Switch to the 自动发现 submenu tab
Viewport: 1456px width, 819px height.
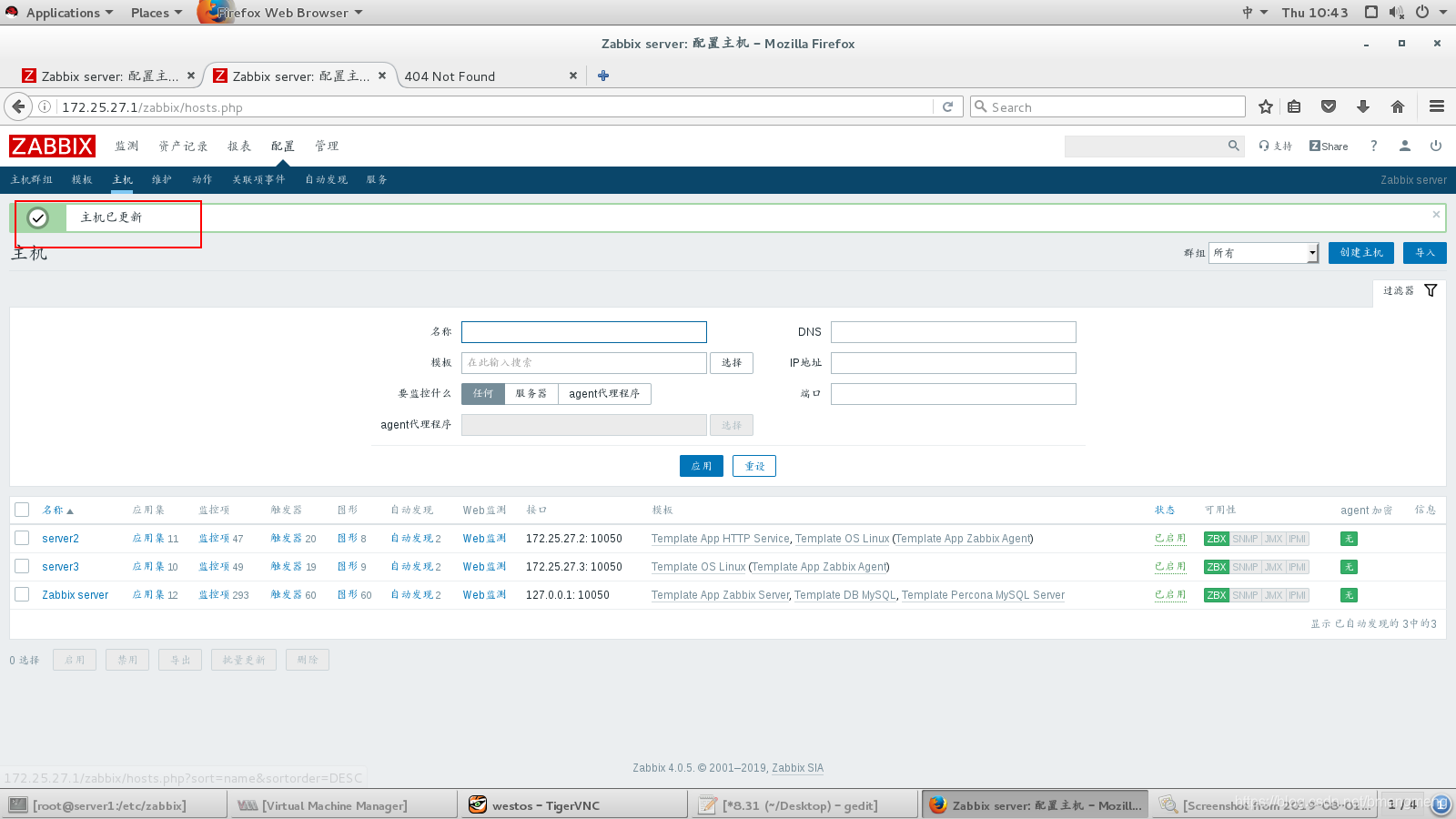pos(327,179)
